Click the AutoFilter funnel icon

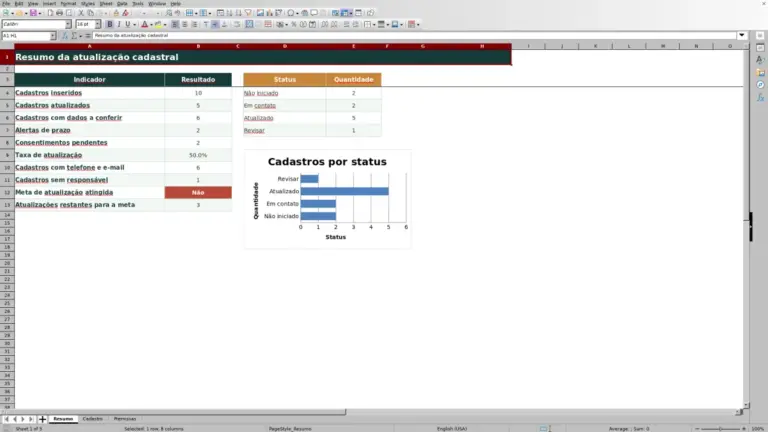(248, 13)
